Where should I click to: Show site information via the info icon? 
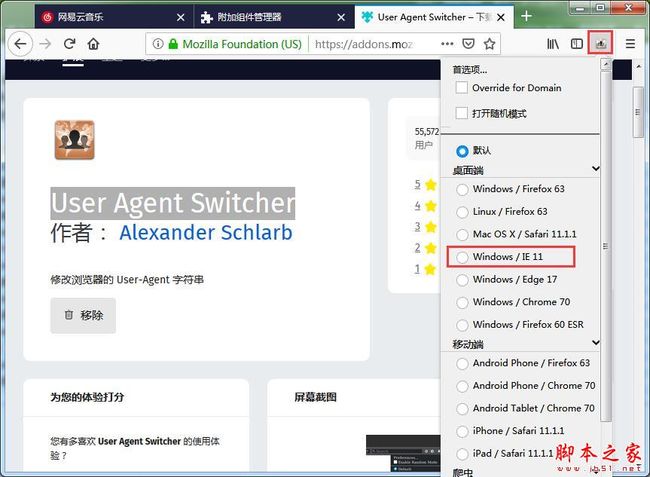click(x=158, y=44)
